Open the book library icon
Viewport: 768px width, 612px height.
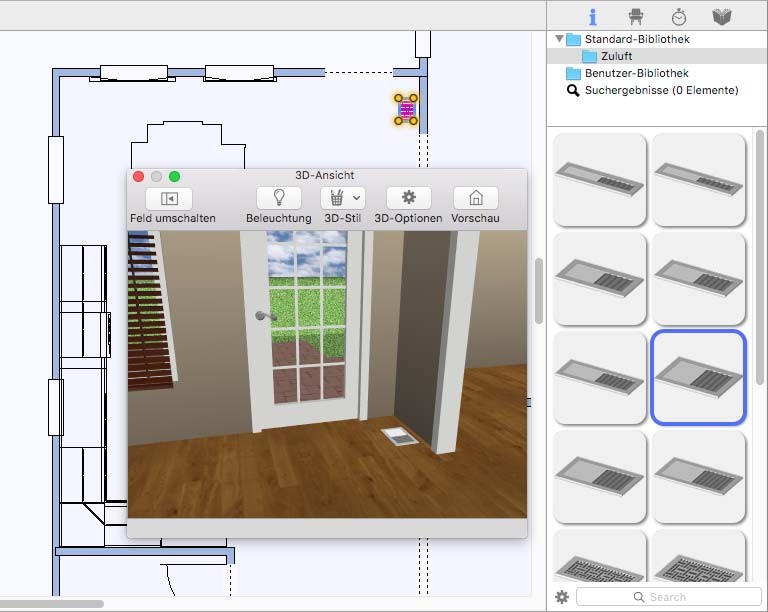click(721, 17)
